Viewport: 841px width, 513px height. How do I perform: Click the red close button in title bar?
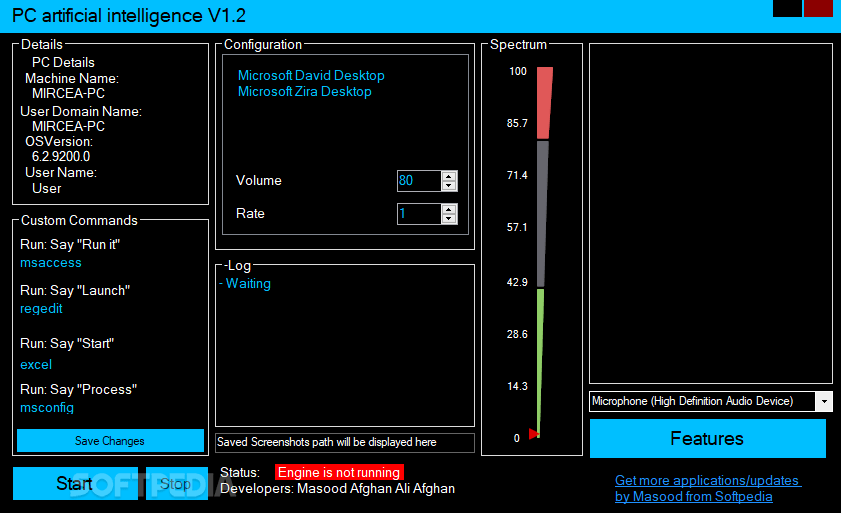818,8
